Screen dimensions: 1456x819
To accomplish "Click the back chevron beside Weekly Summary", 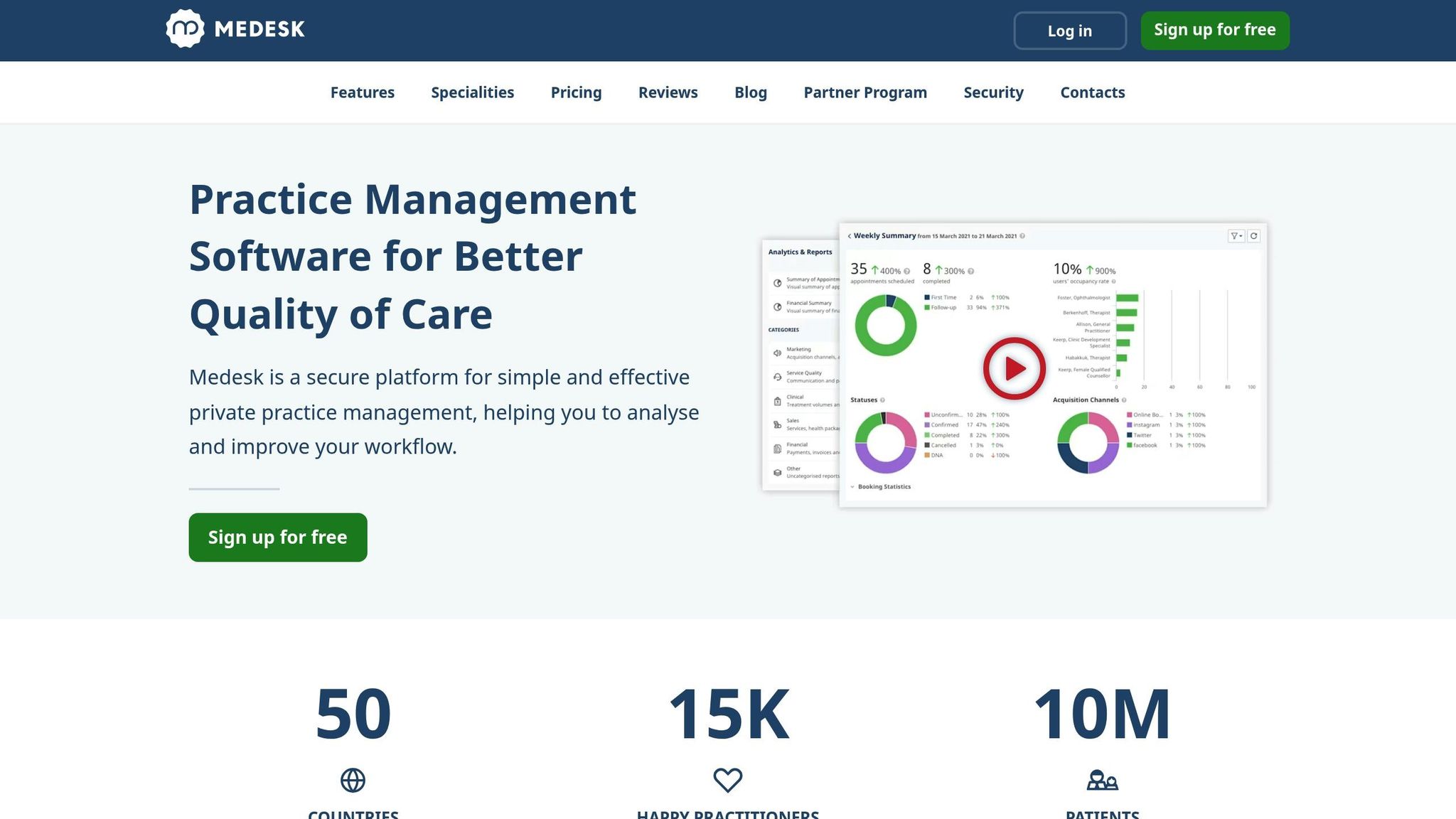I will tap(849, 236).
